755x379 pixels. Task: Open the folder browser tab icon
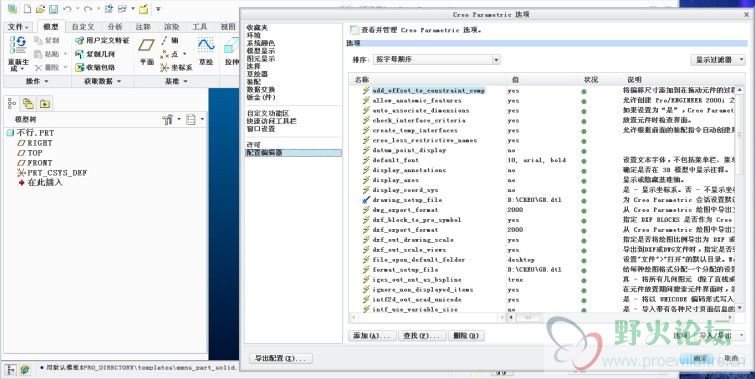45,104
